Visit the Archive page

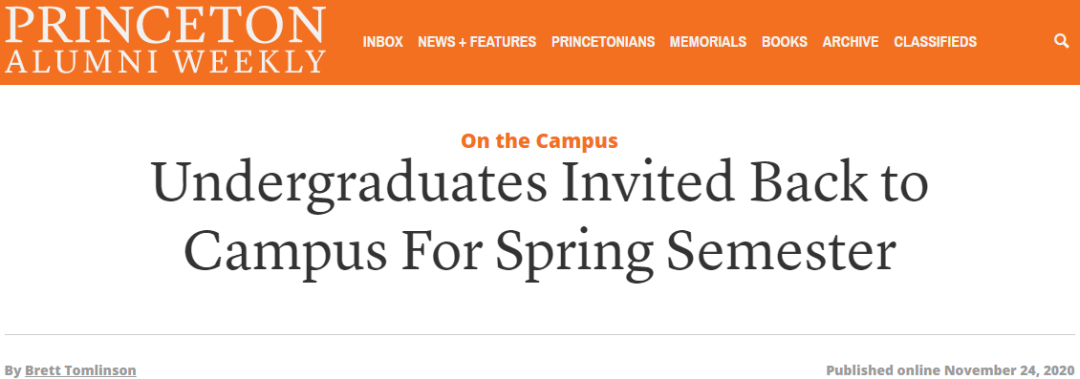851,42
